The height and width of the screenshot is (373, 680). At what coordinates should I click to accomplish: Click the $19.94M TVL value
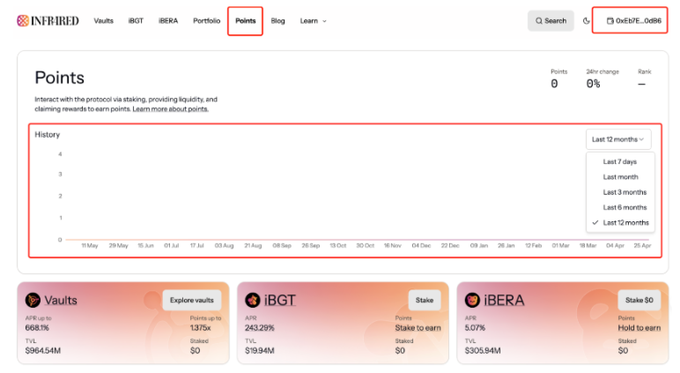[259, 350]
